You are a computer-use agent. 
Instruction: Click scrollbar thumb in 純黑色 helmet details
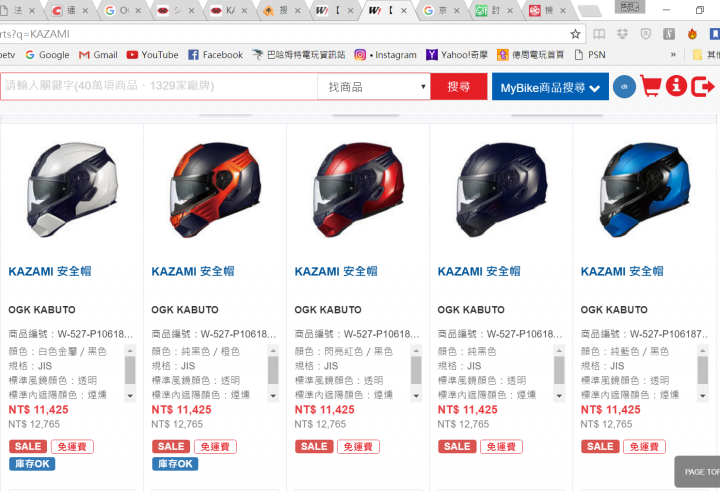[559, 370]
